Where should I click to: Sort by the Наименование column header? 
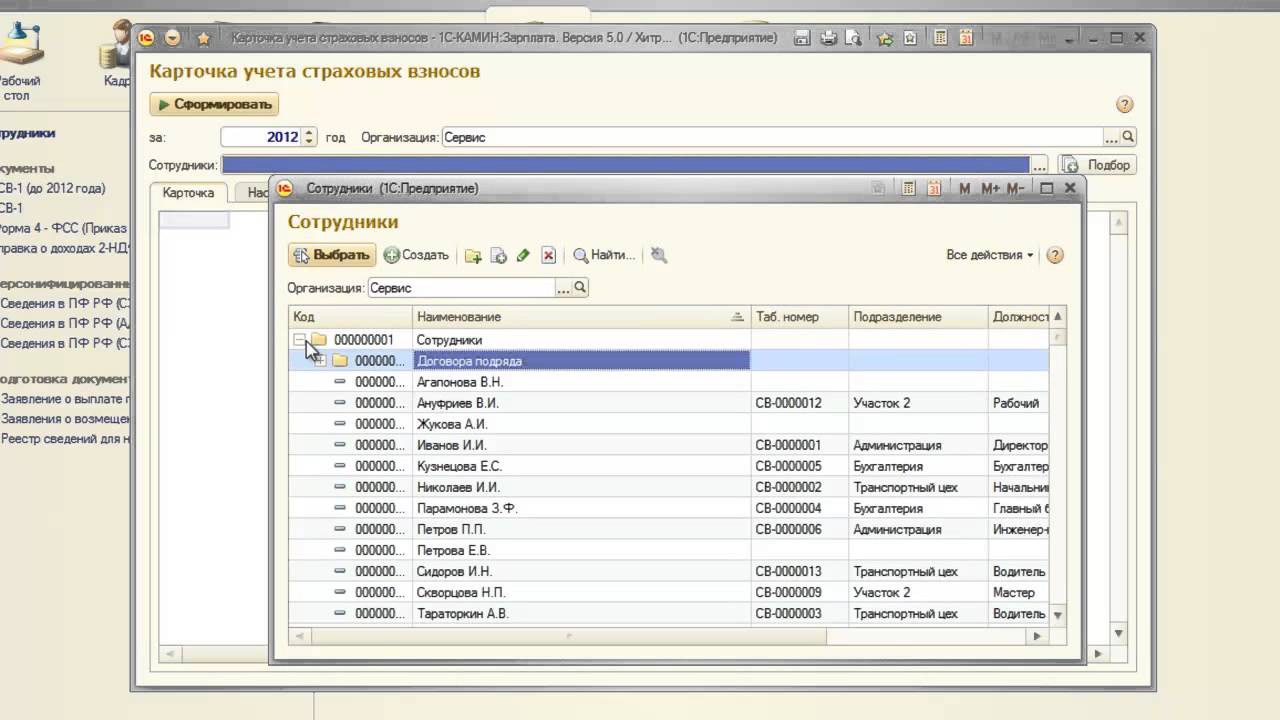pyautogui.click(x=581, y=317)
